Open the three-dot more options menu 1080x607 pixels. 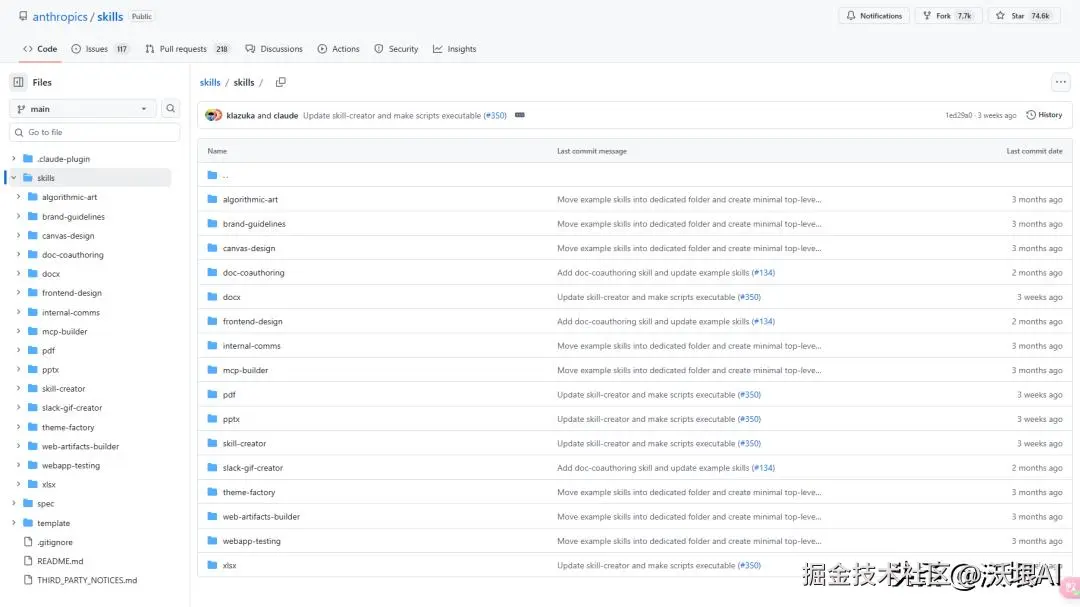[x=1060, y=82]
